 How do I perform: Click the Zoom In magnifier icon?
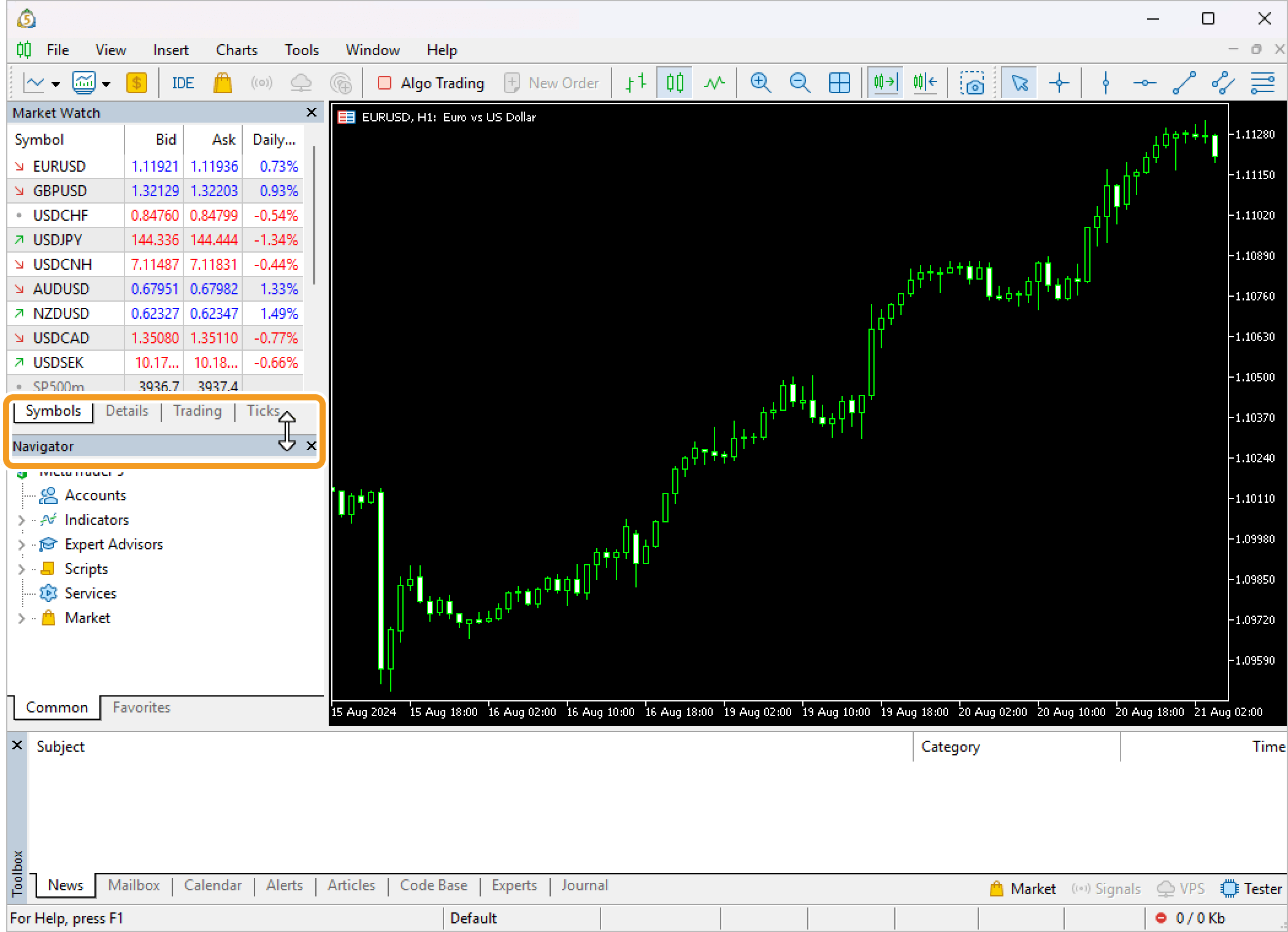point(761,83)
